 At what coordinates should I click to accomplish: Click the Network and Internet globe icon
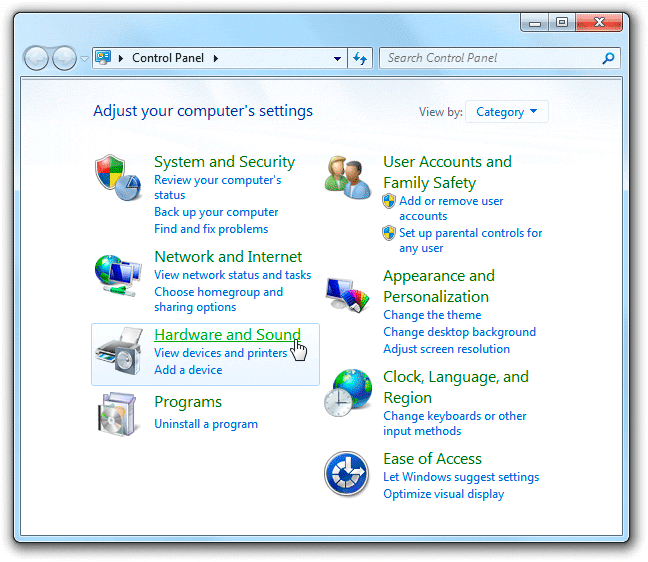click(118, 275)
